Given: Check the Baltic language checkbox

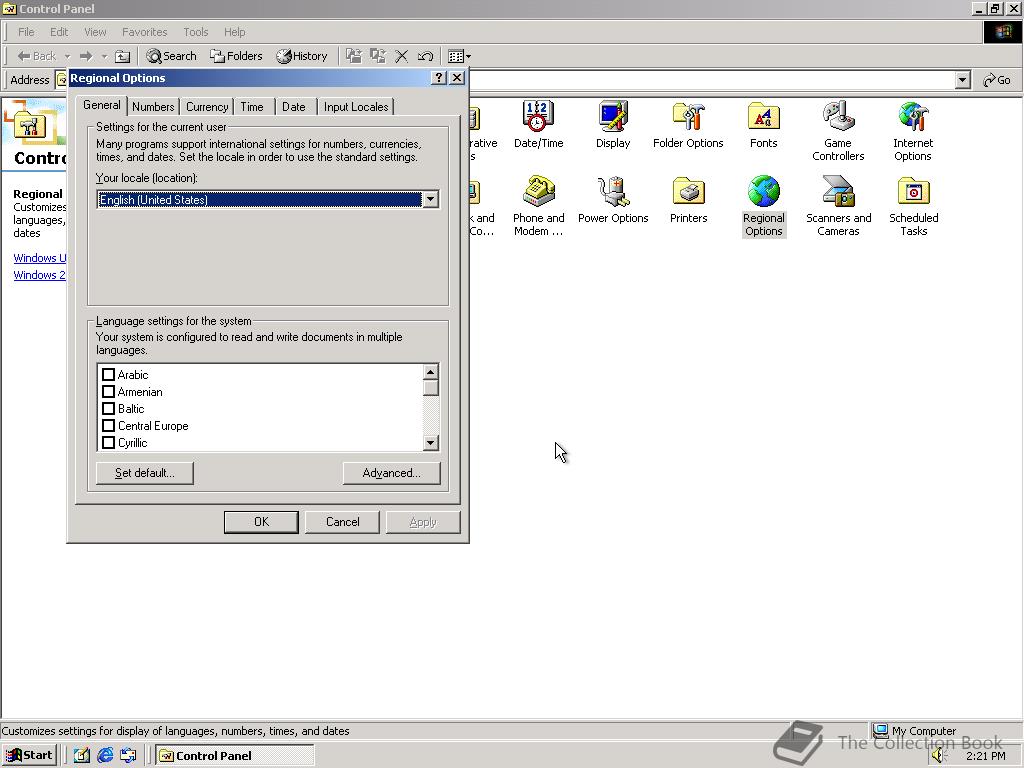Looking at the screenshot, I should [x=108, y=409].
